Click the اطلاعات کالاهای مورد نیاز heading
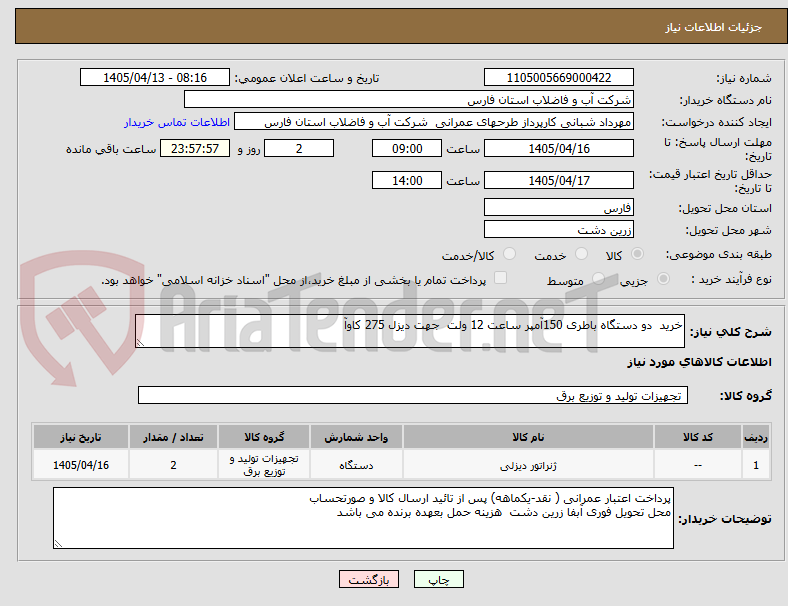 tap(699, 362)
